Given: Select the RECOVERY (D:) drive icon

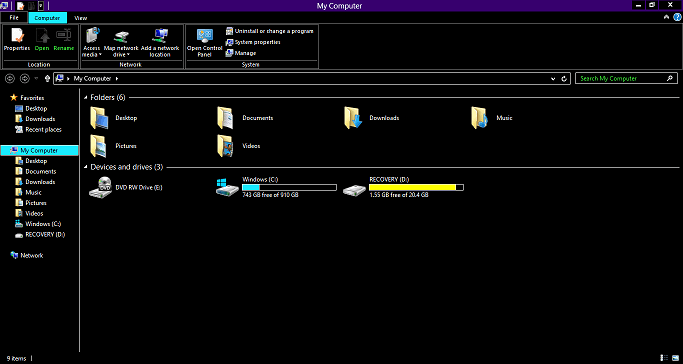Looking at the screenshot, I should coord(354,190).
